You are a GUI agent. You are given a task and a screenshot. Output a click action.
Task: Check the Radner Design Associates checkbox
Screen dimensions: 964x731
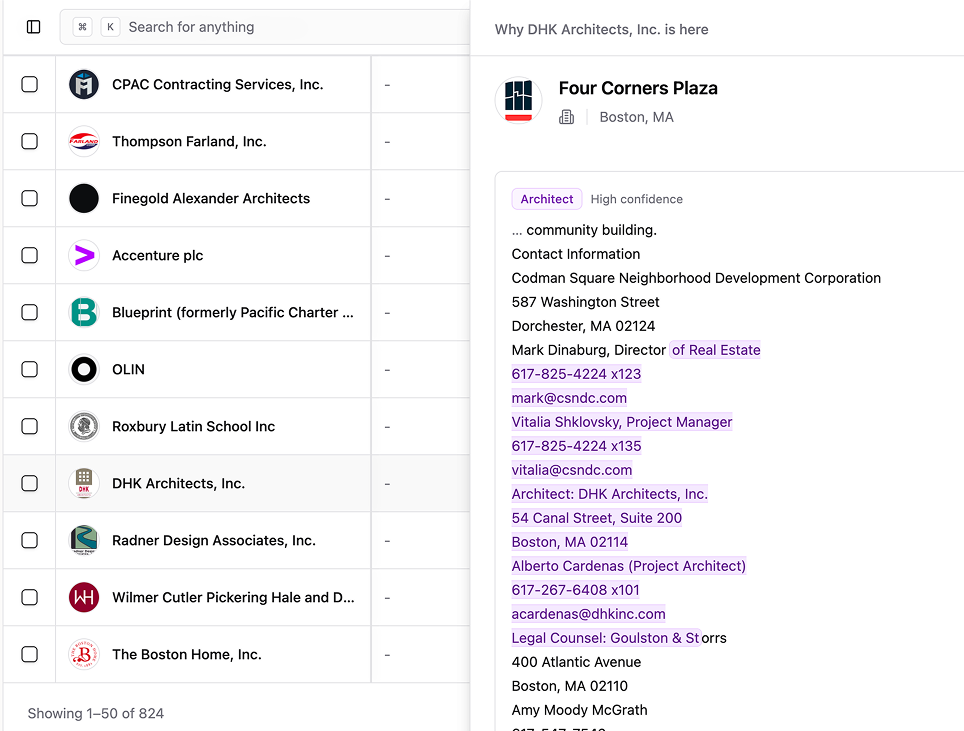[30, 540]
